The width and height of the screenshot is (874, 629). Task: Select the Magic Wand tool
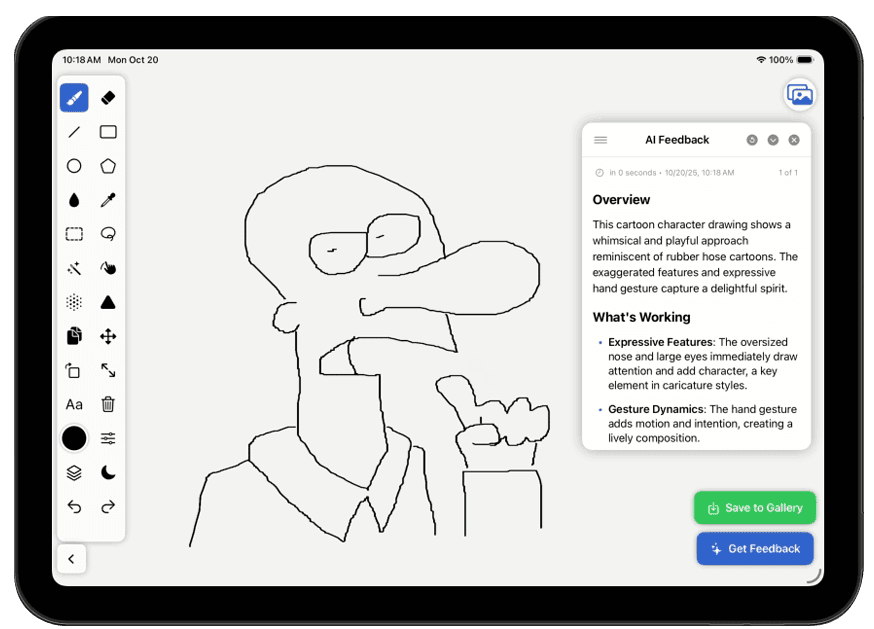[x=74, y=268]
